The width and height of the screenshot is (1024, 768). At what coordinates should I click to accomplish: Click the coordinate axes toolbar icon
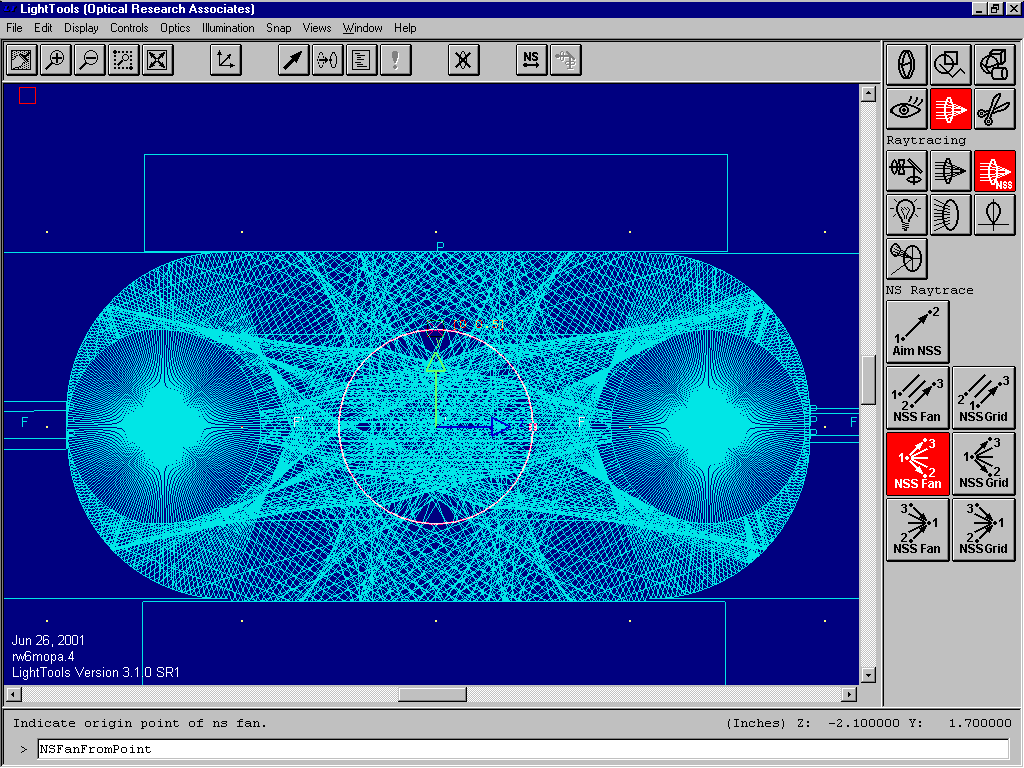point(226,60)
